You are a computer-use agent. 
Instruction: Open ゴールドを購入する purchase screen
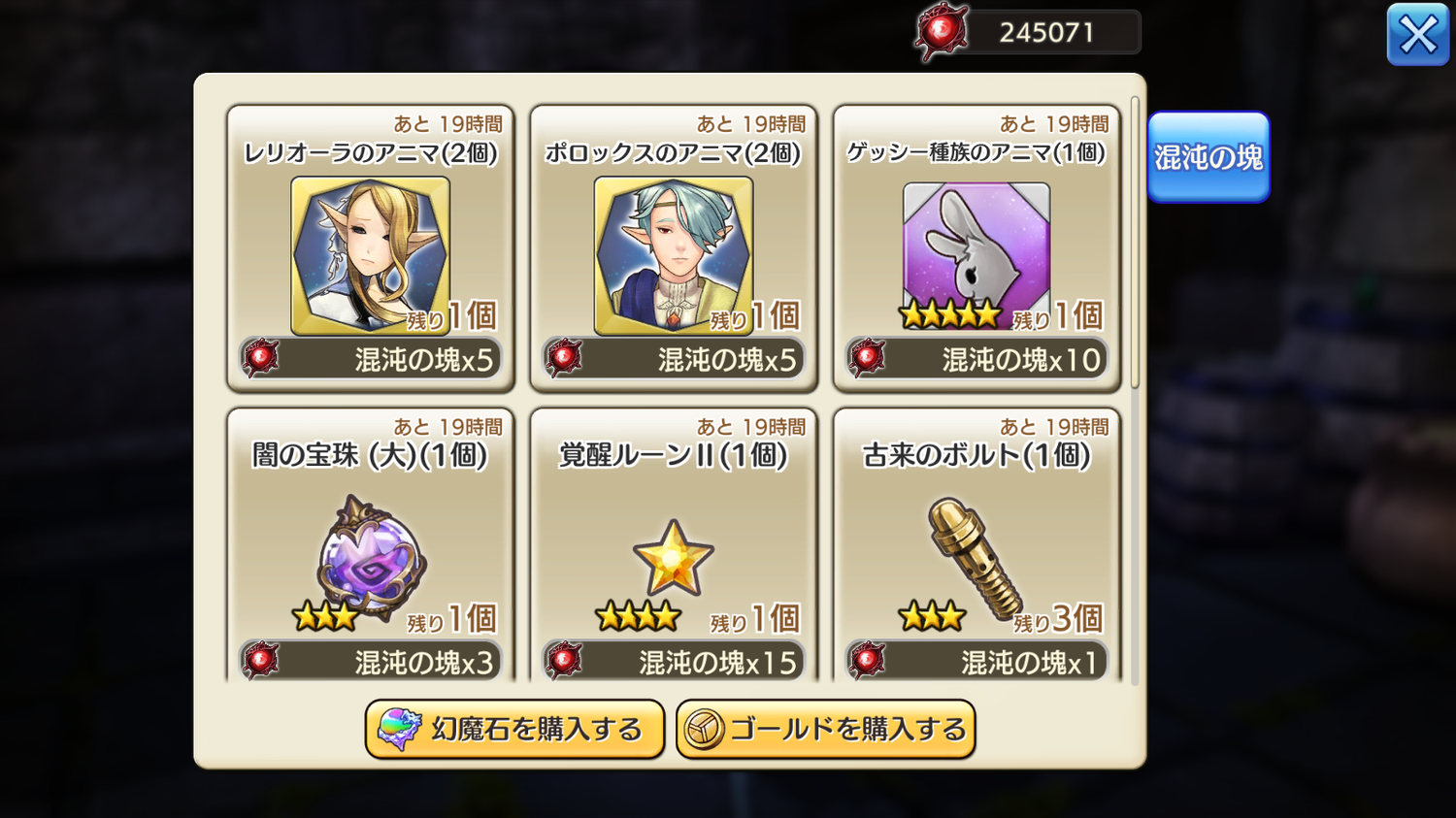point(826,729)
